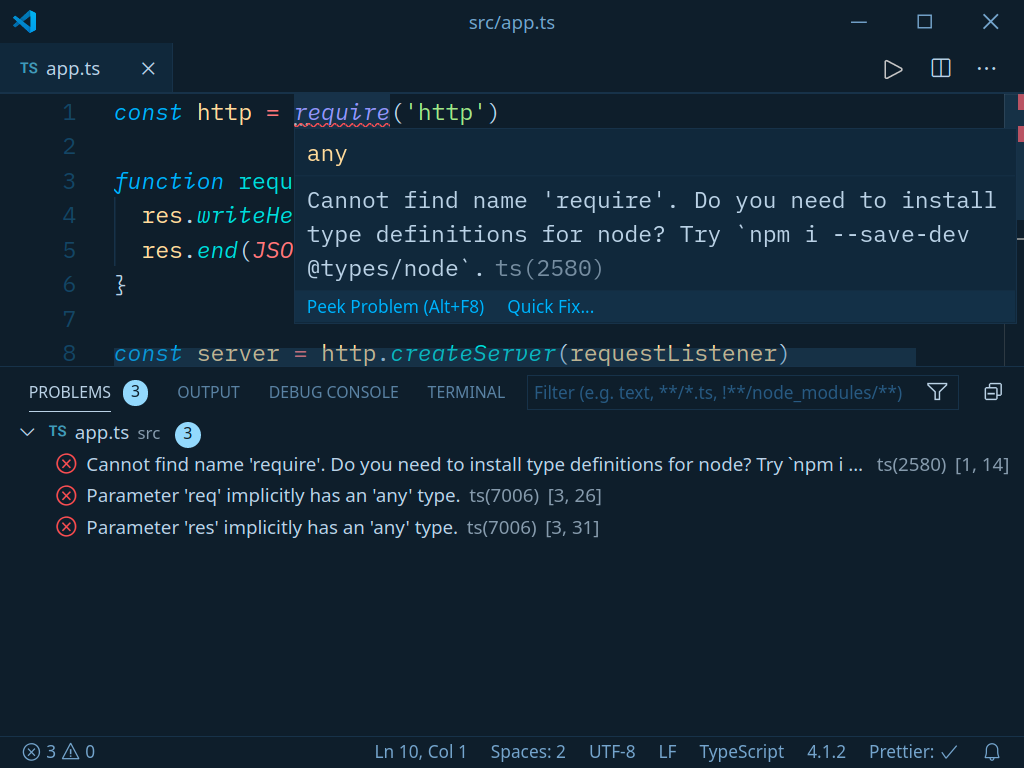Click Peek Problem (Alt+F8) link
1024x768 pixels.
pyautogui.click(x=396, y=307)
